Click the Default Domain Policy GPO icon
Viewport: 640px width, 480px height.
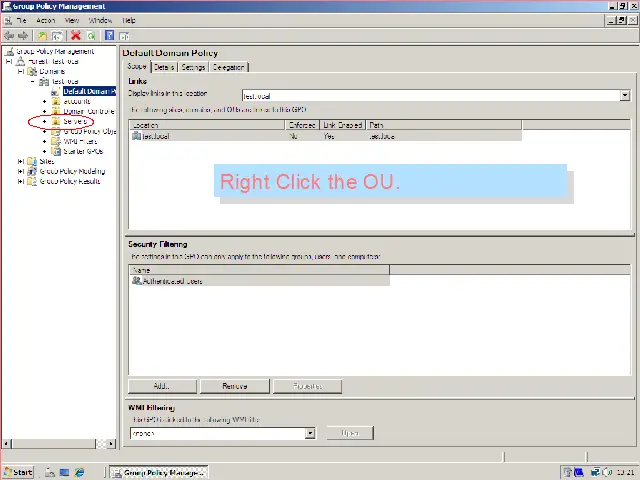[56, 92]
